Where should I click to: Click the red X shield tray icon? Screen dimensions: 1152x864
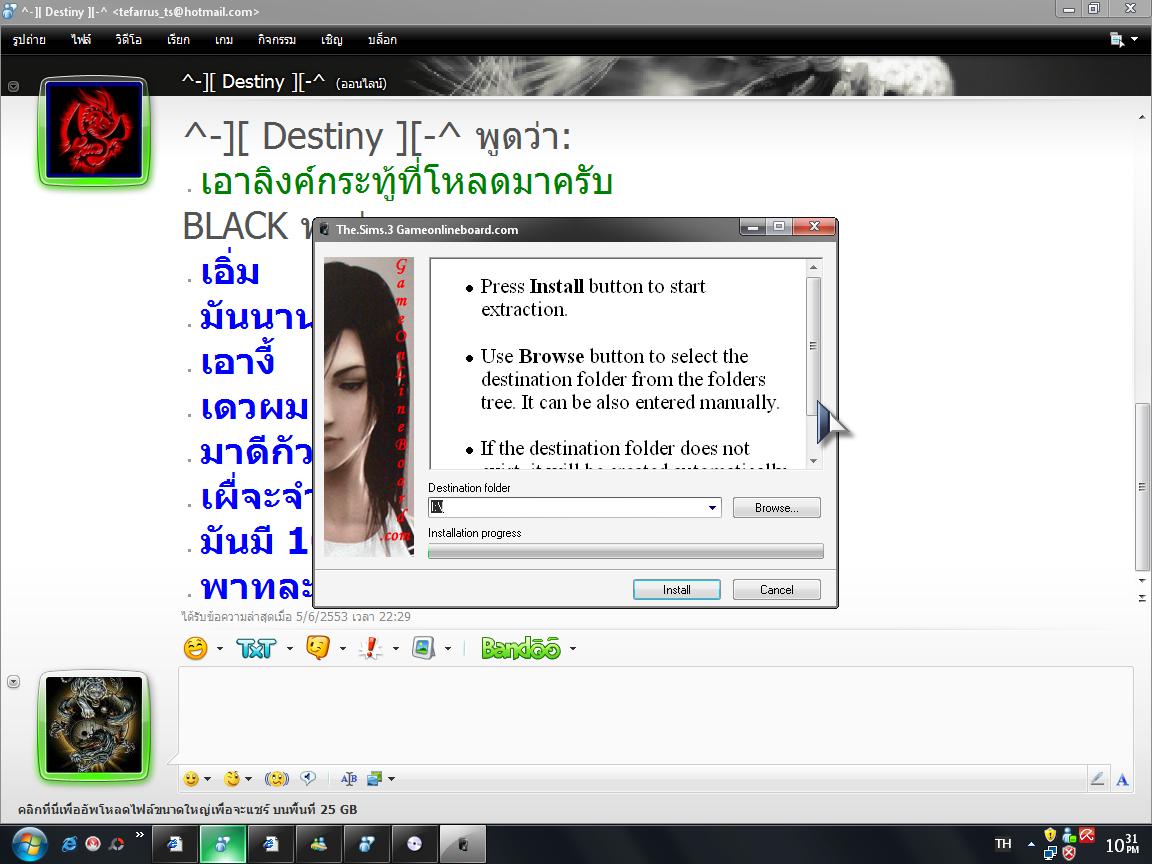1069,853
